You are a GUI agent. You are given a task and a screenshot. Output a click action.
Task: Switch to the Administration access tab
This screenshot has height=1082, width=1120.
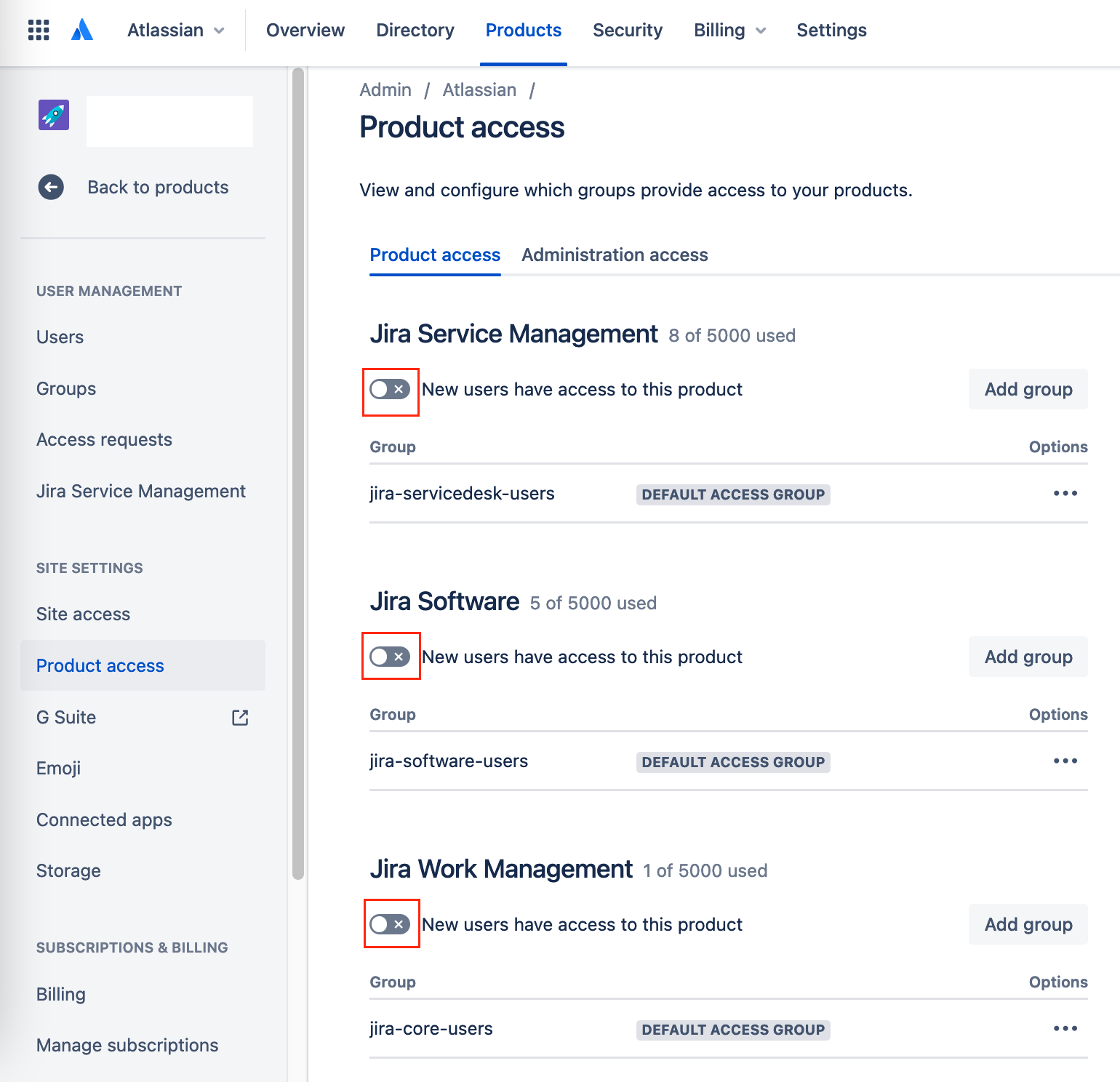(x=615, y=255)
